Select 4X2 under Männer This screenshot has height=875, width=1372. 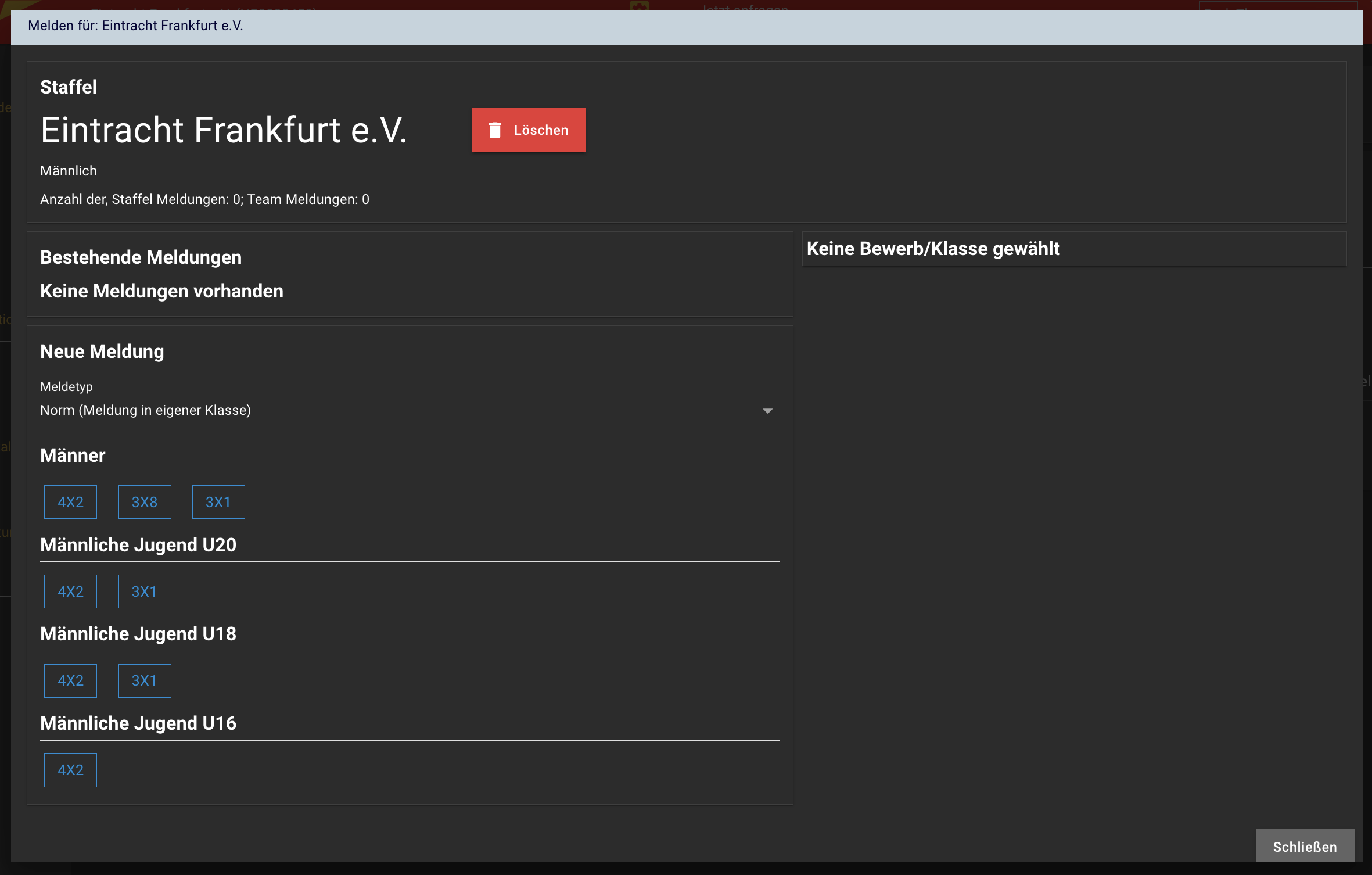coord(70,502)
